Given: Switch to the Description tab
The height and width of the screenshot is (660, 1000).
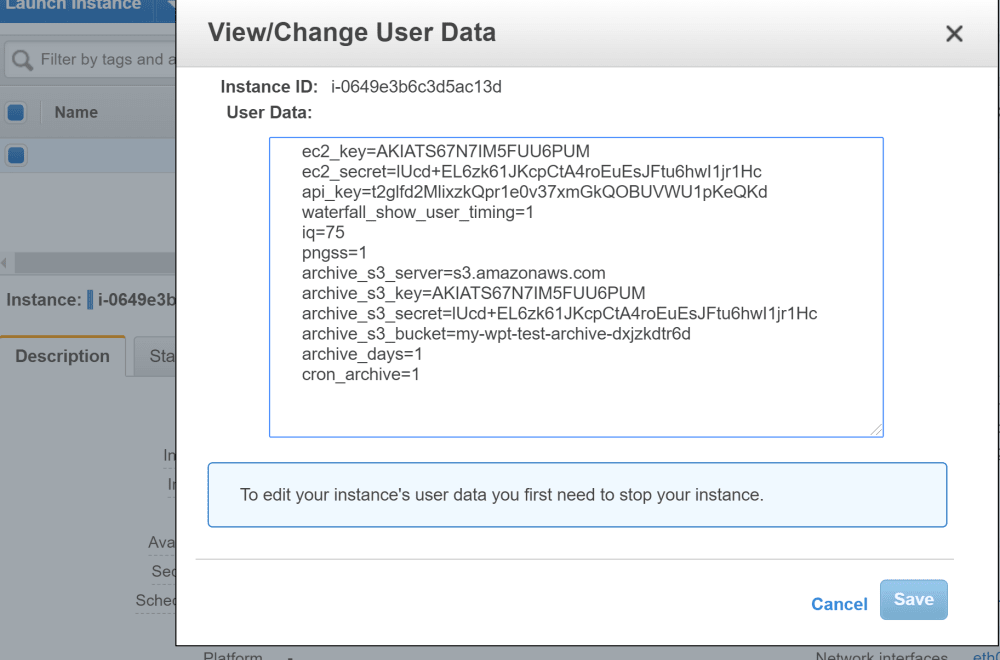Looking at the screenshot, I should [x=62, y=356].
